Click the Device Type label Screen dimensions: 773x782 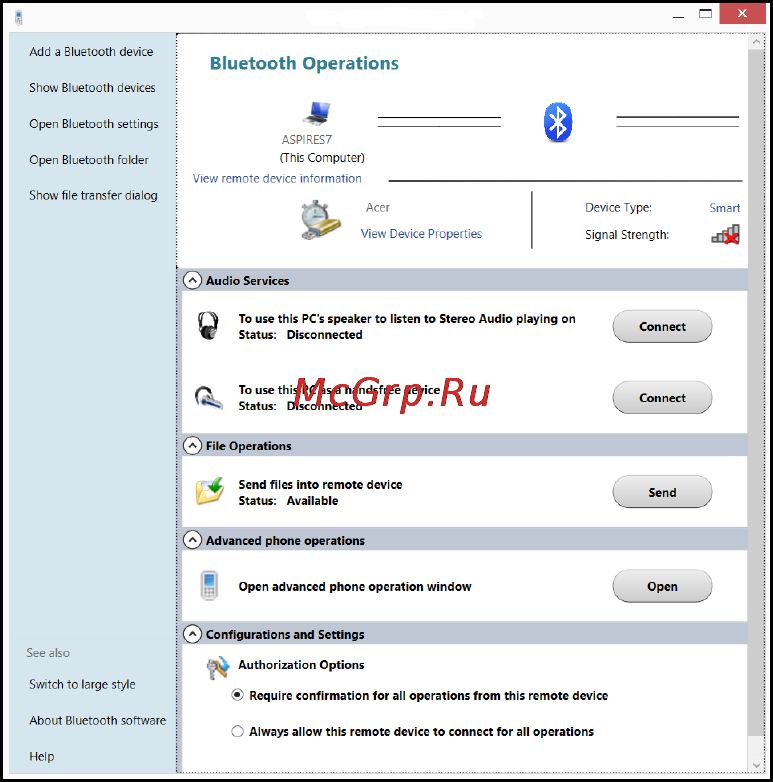618,207
